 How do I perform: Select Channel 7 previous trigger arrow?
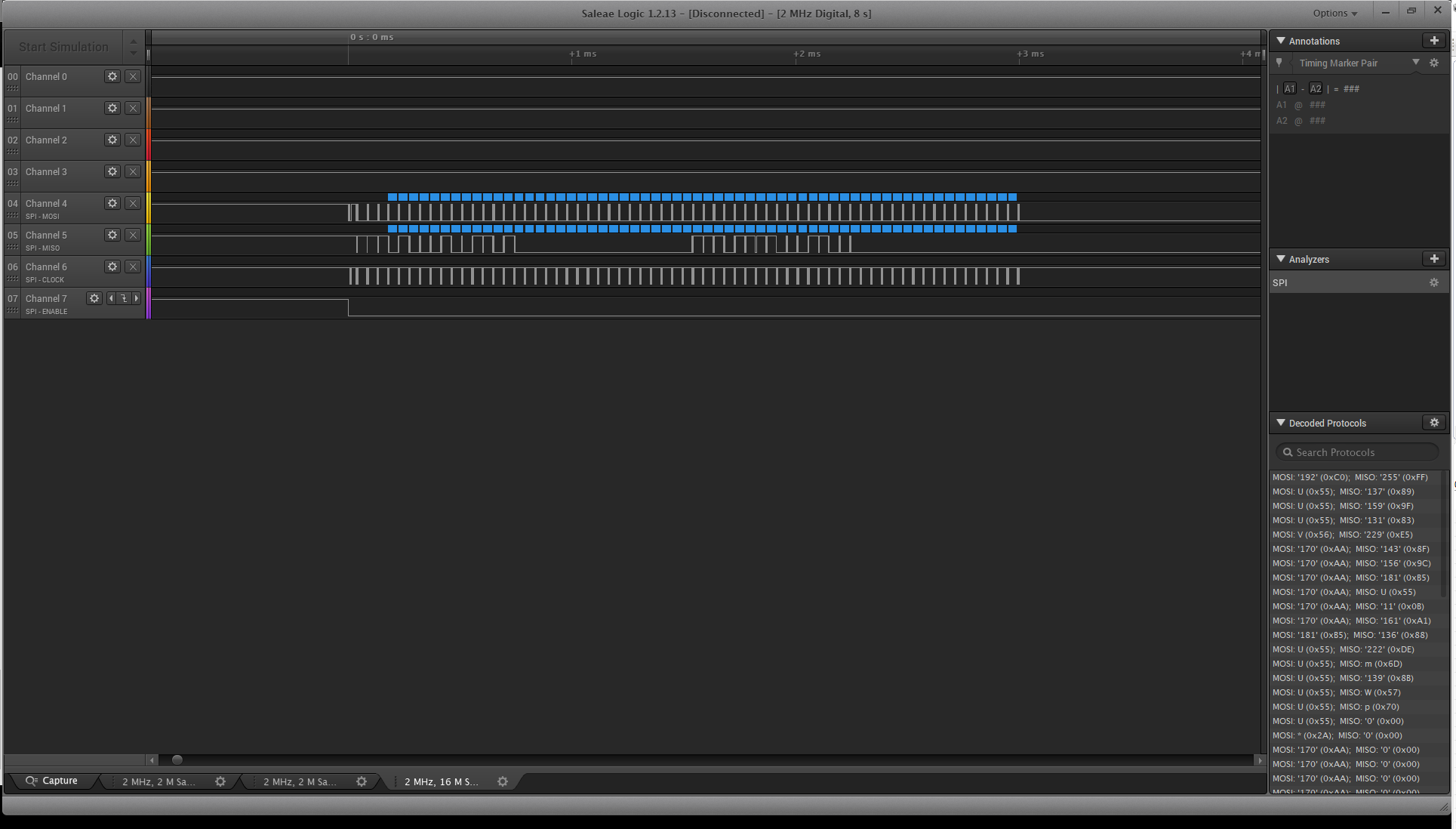(x=112, y=298)
